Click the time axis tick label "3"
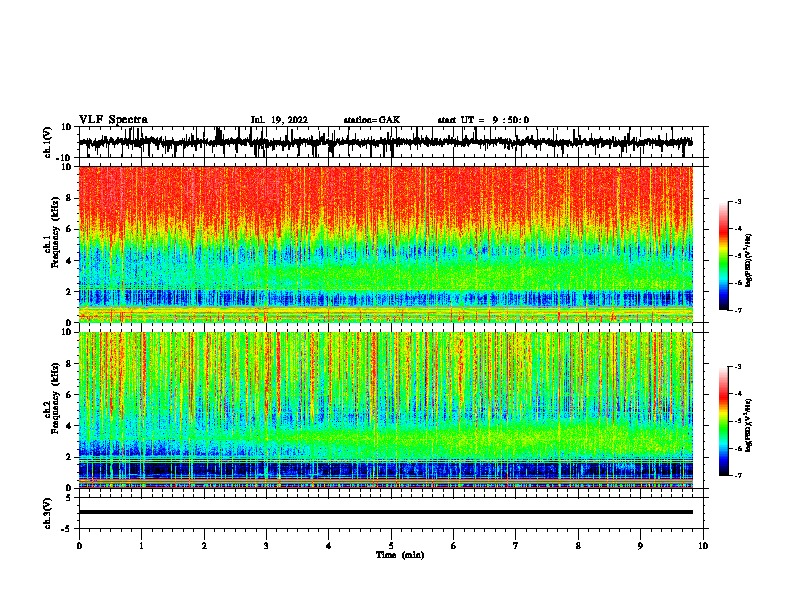 [266, 546]
